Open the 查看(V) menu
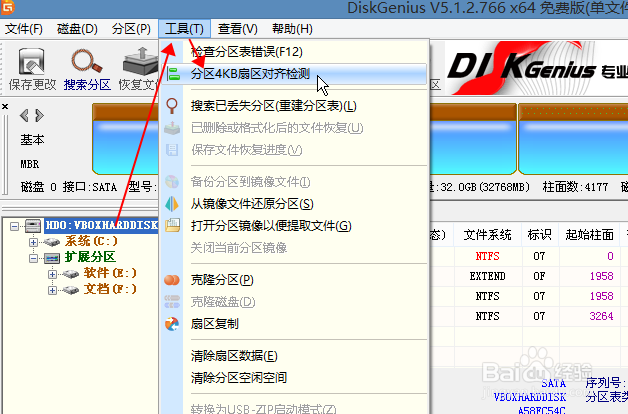The image size is (628, 414). [238, 29]
